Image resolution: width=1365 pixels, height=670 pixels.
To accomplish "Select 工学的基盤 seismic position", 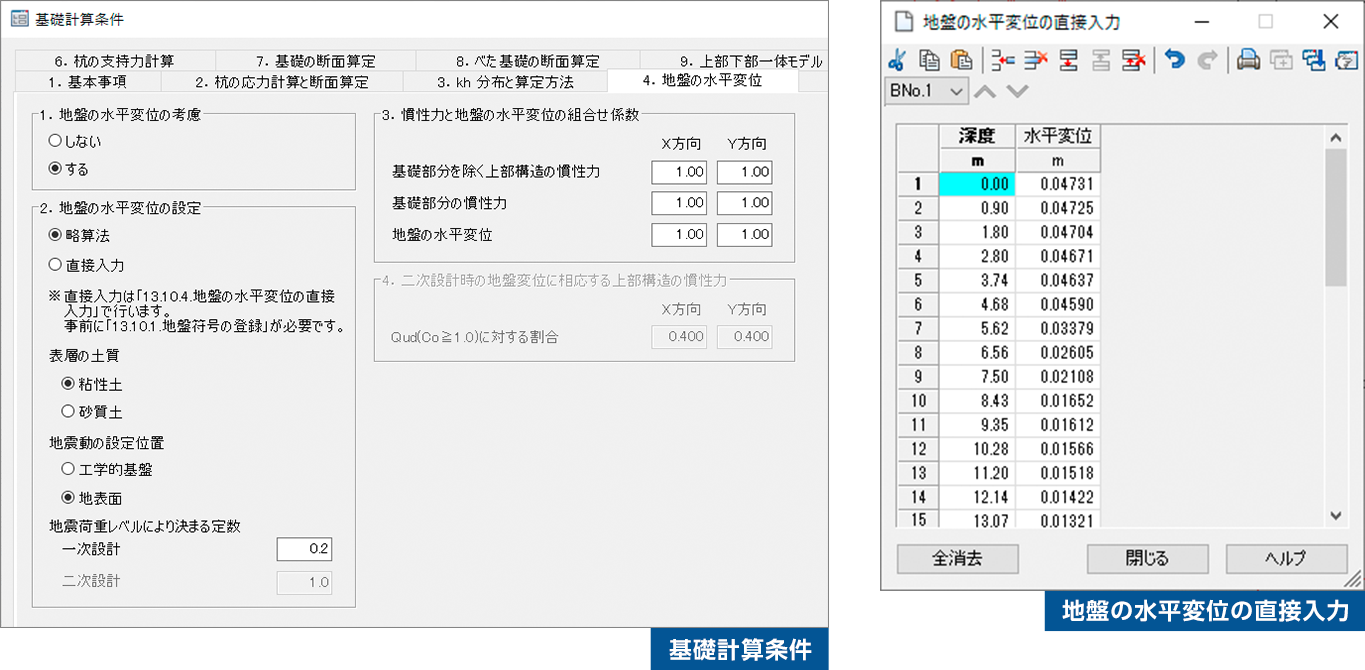I will [x=107, y=468].
